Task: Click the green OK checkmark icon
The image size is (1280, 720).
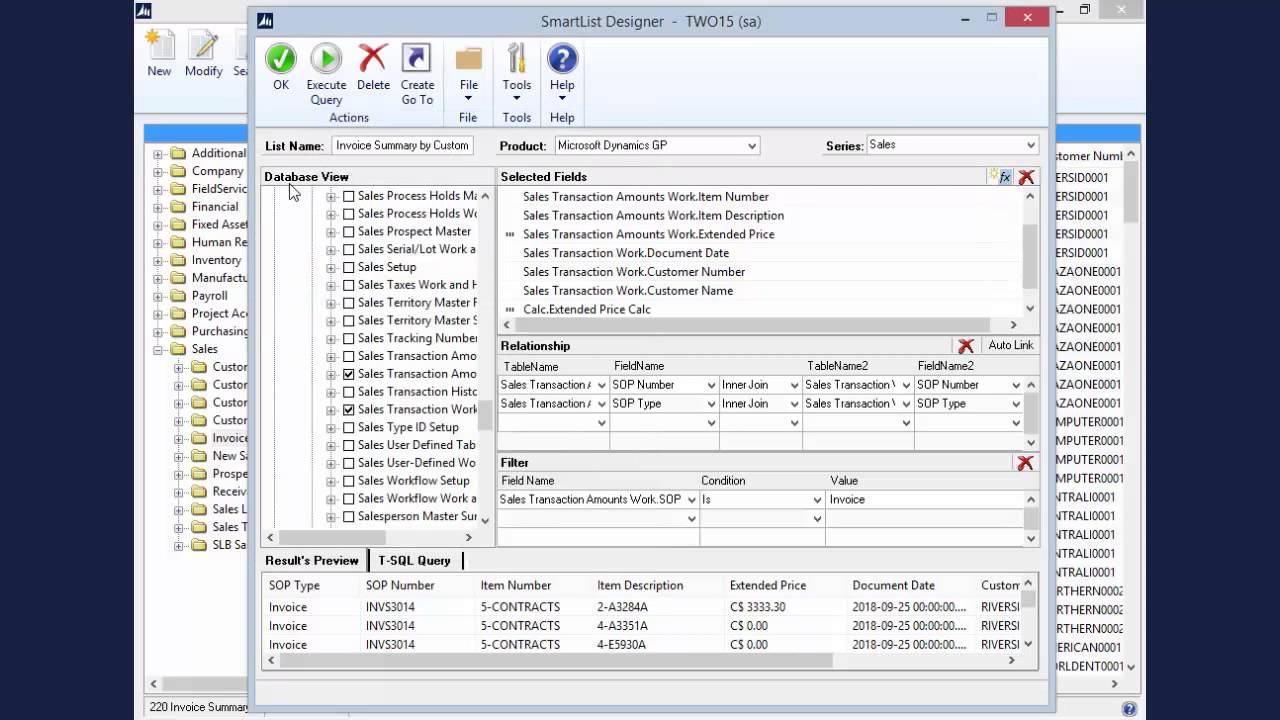Action: 281,59
